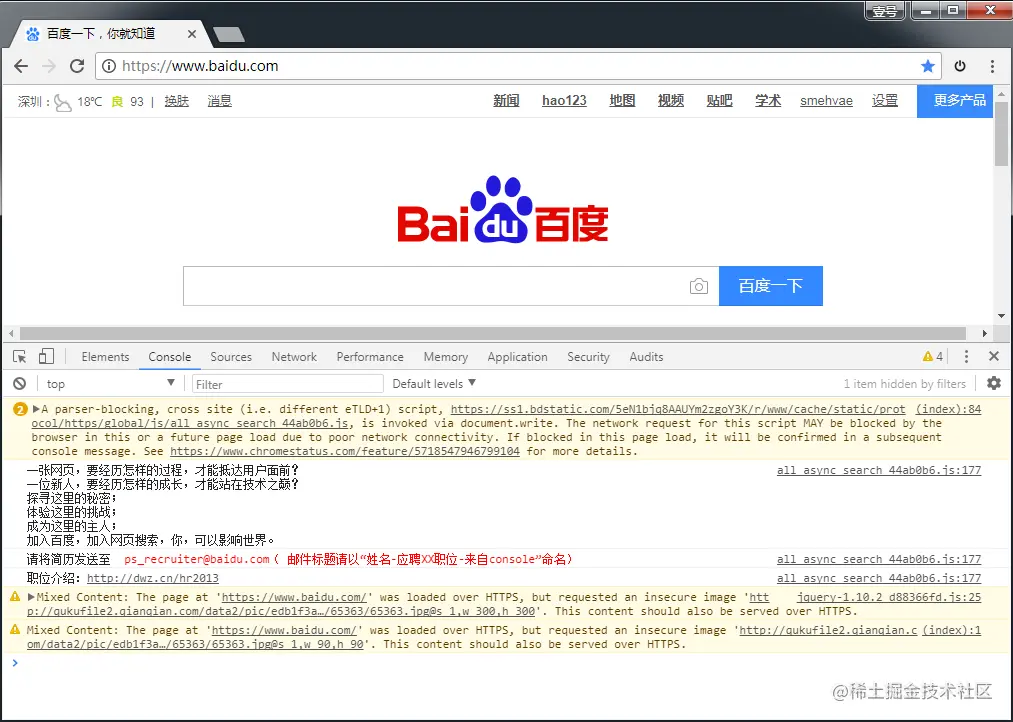Close the Baidu browser tab

coord(192,34)
